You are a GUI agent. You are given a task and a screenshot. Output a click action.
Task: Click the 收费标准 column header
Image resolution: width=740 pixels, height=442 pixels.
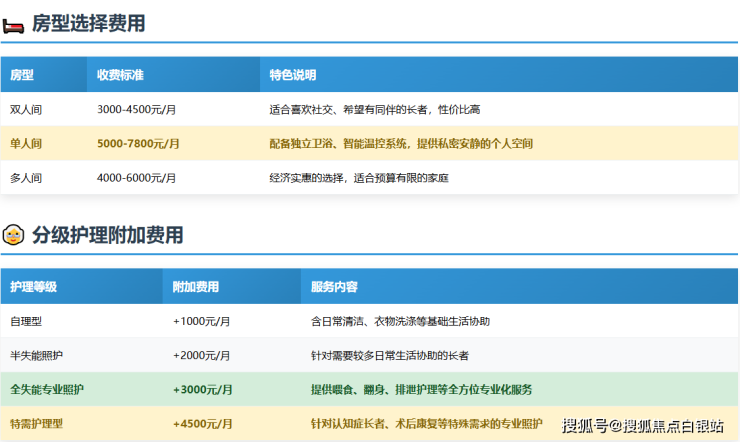pos(120,75)
